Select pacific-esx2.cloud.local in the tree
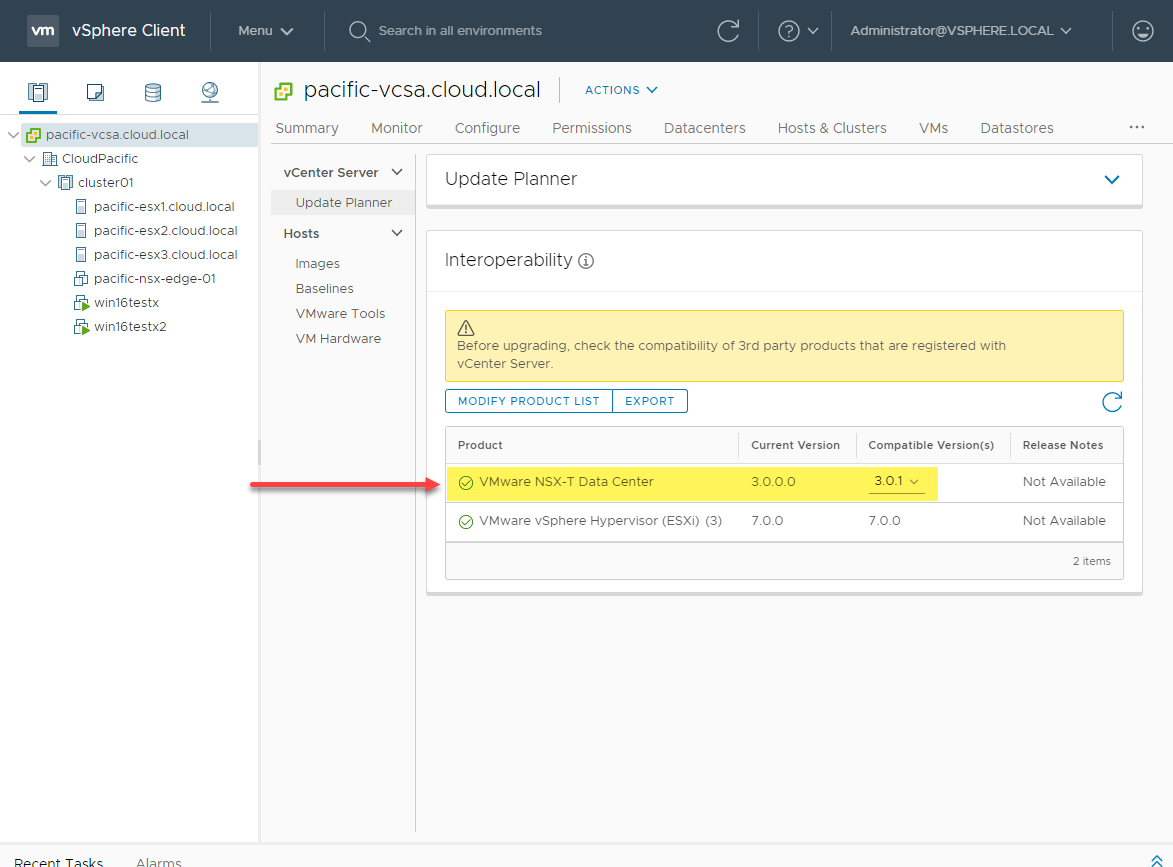This screenshot has height=867, width=1173. 165,230
